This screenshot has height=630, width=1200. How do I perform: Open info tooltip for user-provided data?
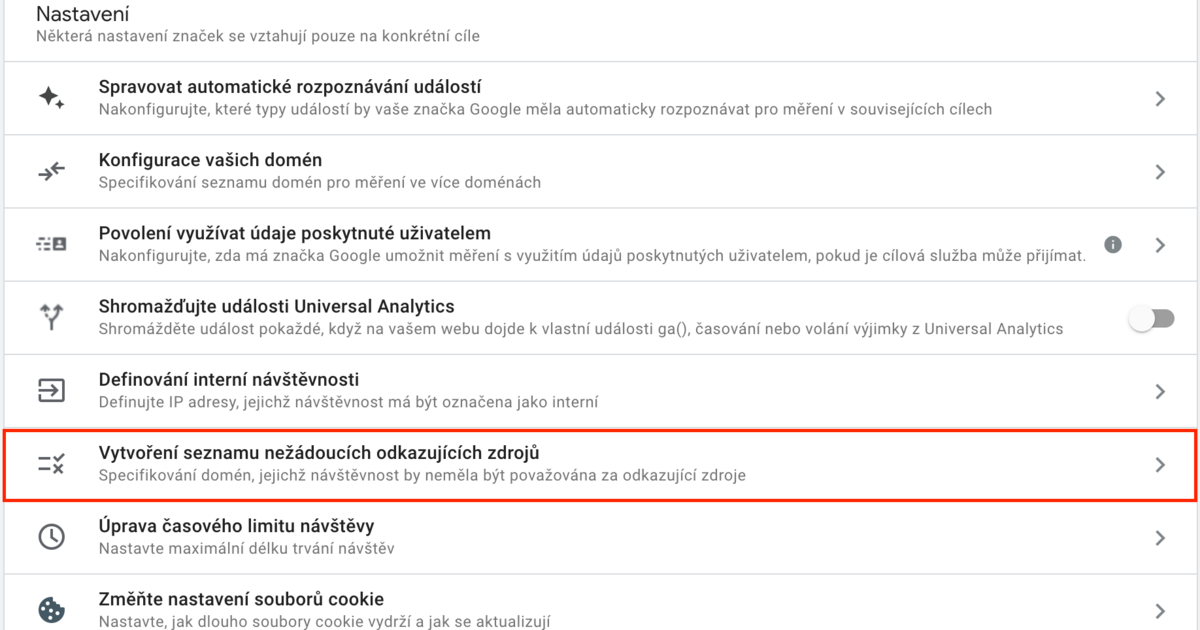click(x=1113, y=244)
